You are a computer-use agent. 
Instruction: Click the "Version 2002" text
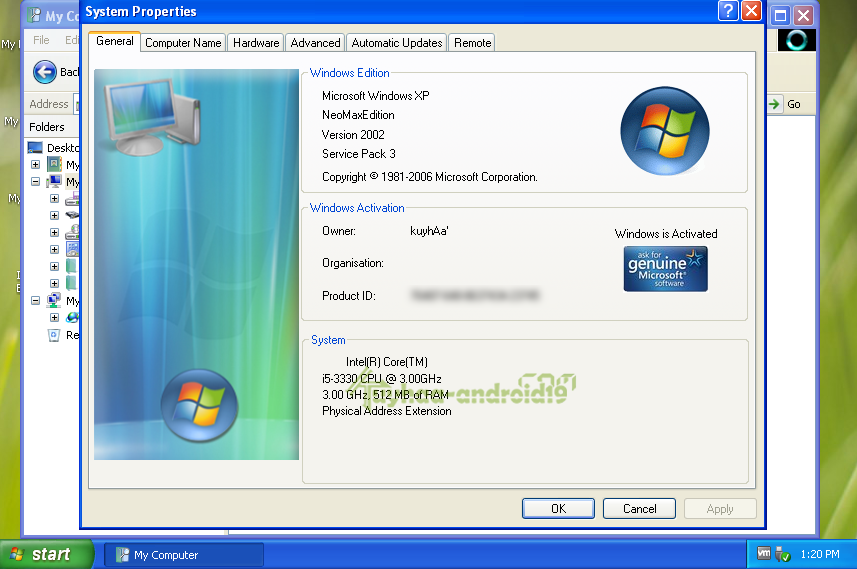(x=353, y=134)
